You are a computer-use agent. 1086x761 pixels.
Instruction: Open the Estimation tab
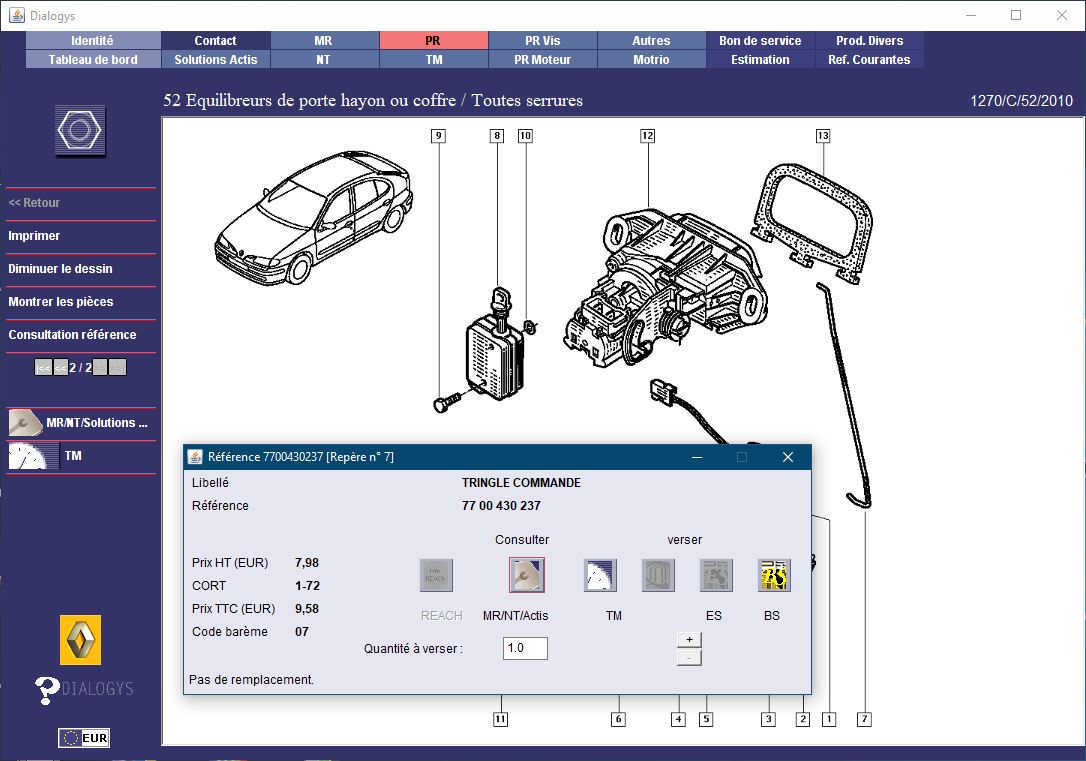click(760, 60)
